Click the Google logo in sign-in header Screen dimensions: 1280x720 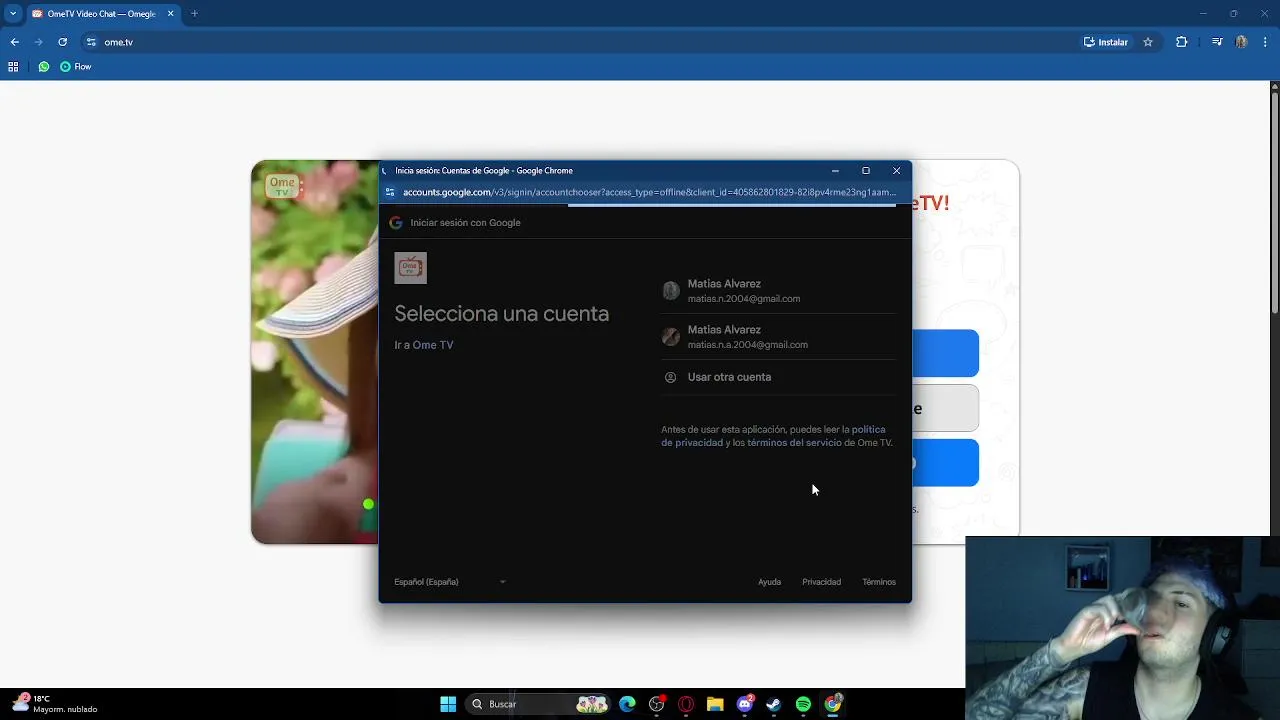(396, 223)
